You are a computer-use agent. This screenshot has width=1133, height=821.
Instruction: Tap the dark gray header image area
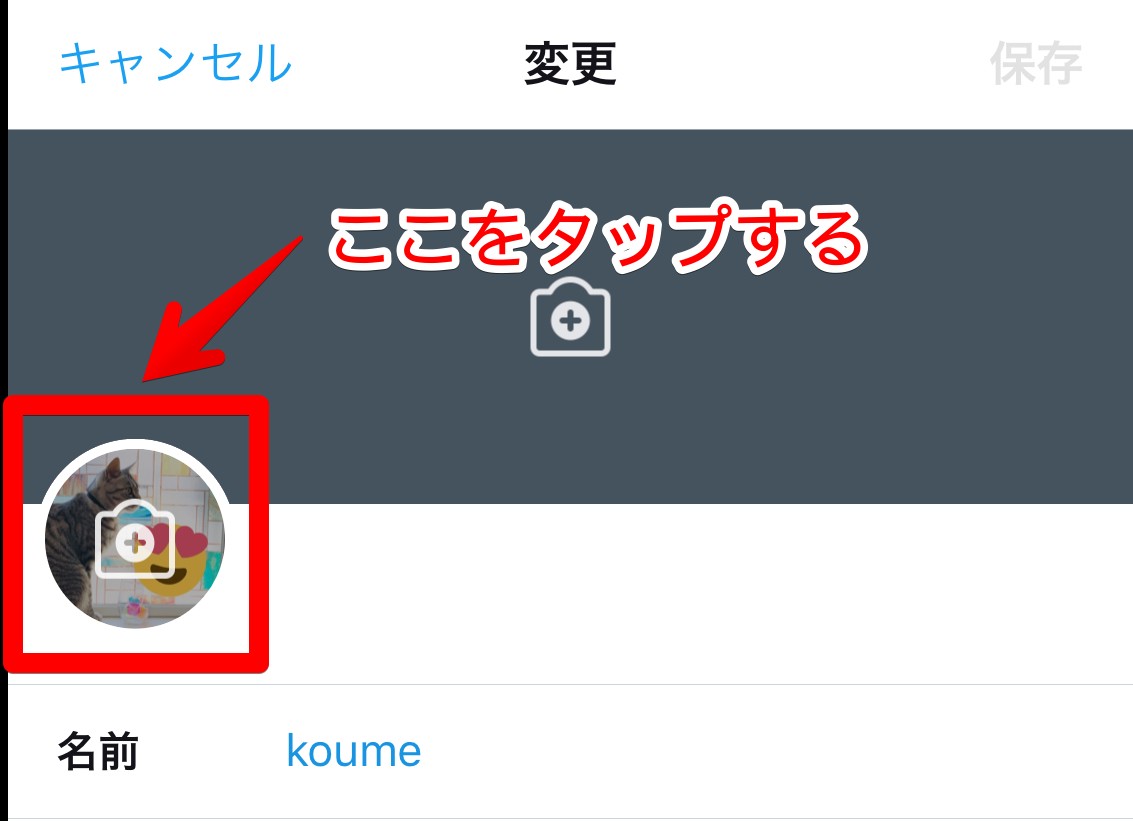(570, 317)
